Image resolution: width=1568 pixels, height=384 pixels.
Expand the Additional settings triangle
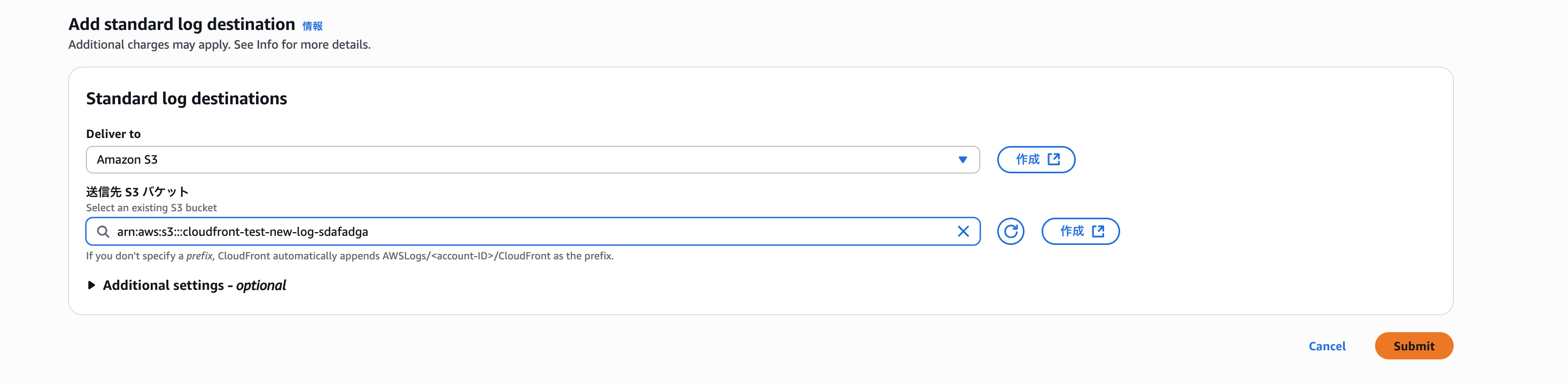pyautogui.click(x=91, y=285)
